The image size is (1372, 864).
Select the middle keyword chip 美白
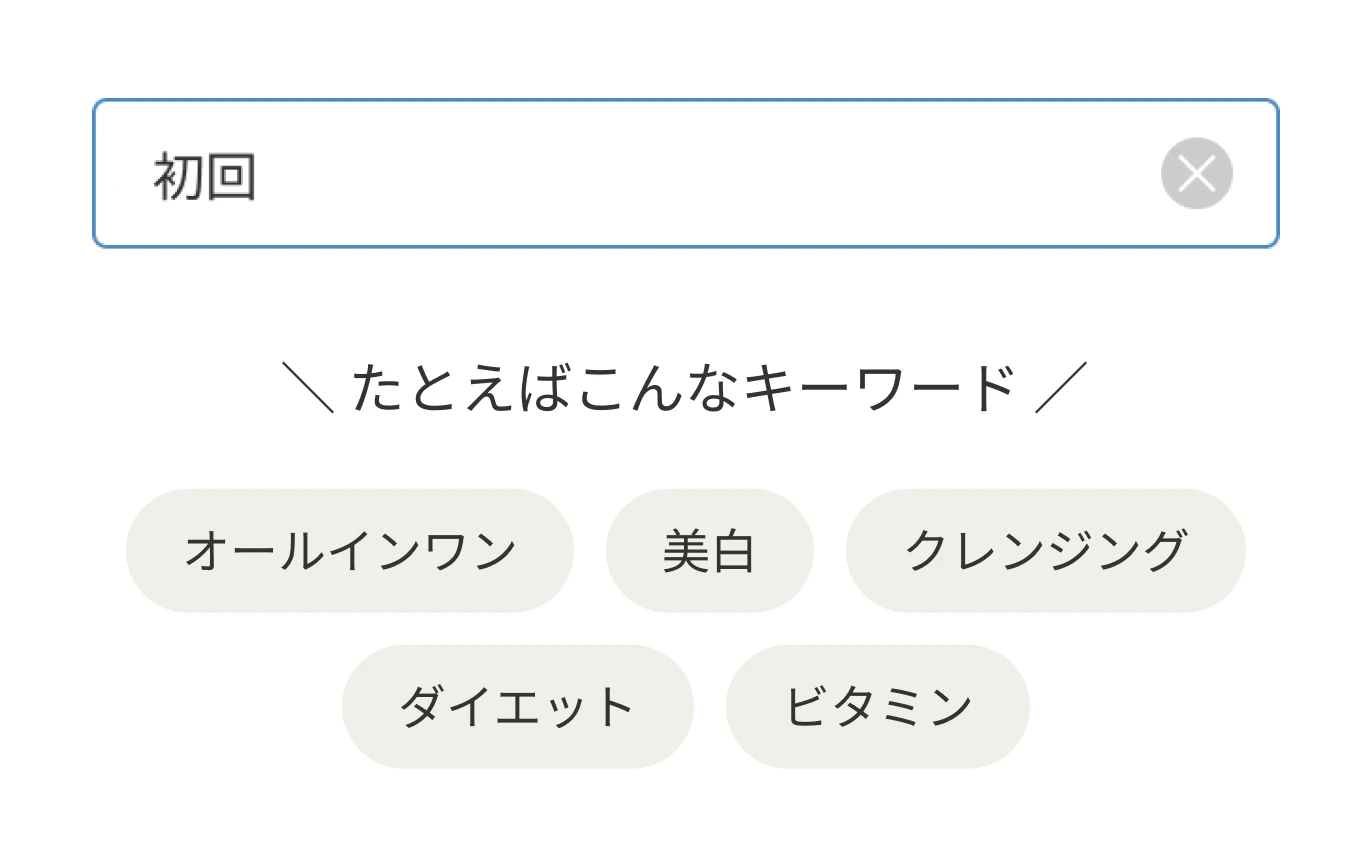tap(709, 550)
